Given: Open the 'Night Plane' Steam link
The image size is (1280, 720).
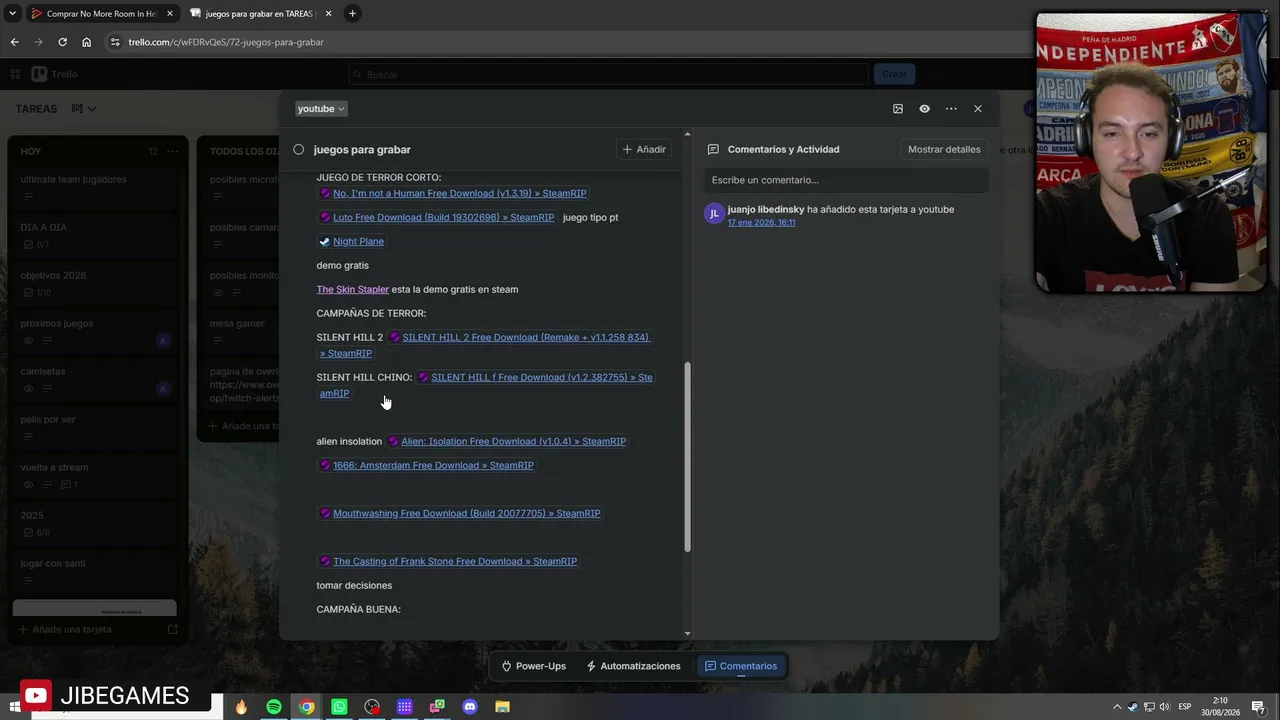Looking at the screenshot, I should pyautogui.click(x=351, y=241).
